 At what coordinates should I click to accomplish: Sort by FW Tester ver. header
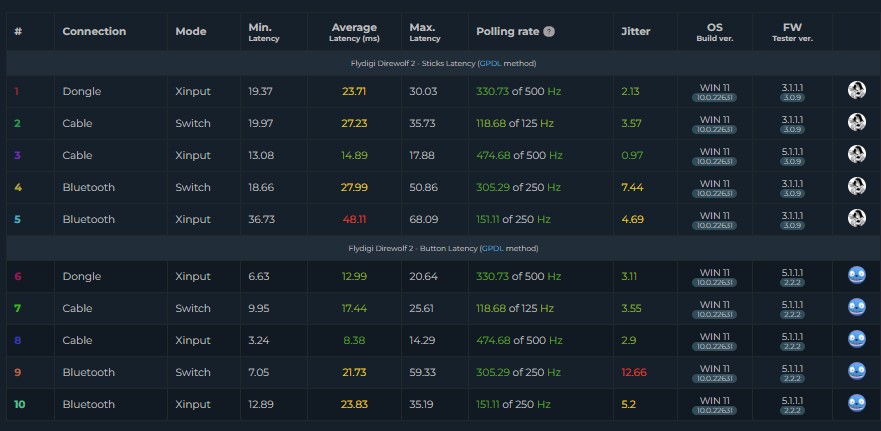tap(792, 32)
